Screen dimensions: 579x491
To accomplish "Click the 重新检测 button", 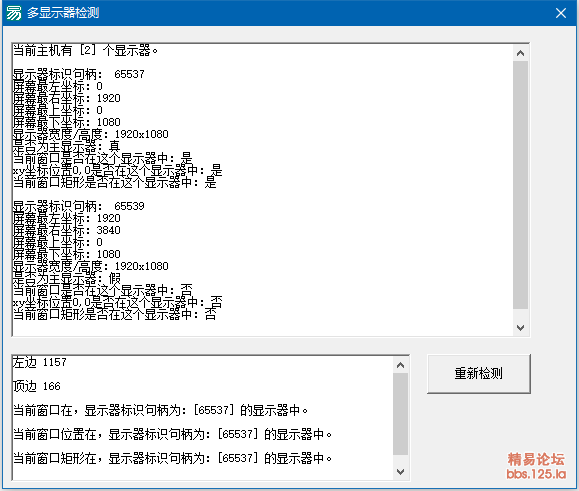I will [x=479, y=374].
